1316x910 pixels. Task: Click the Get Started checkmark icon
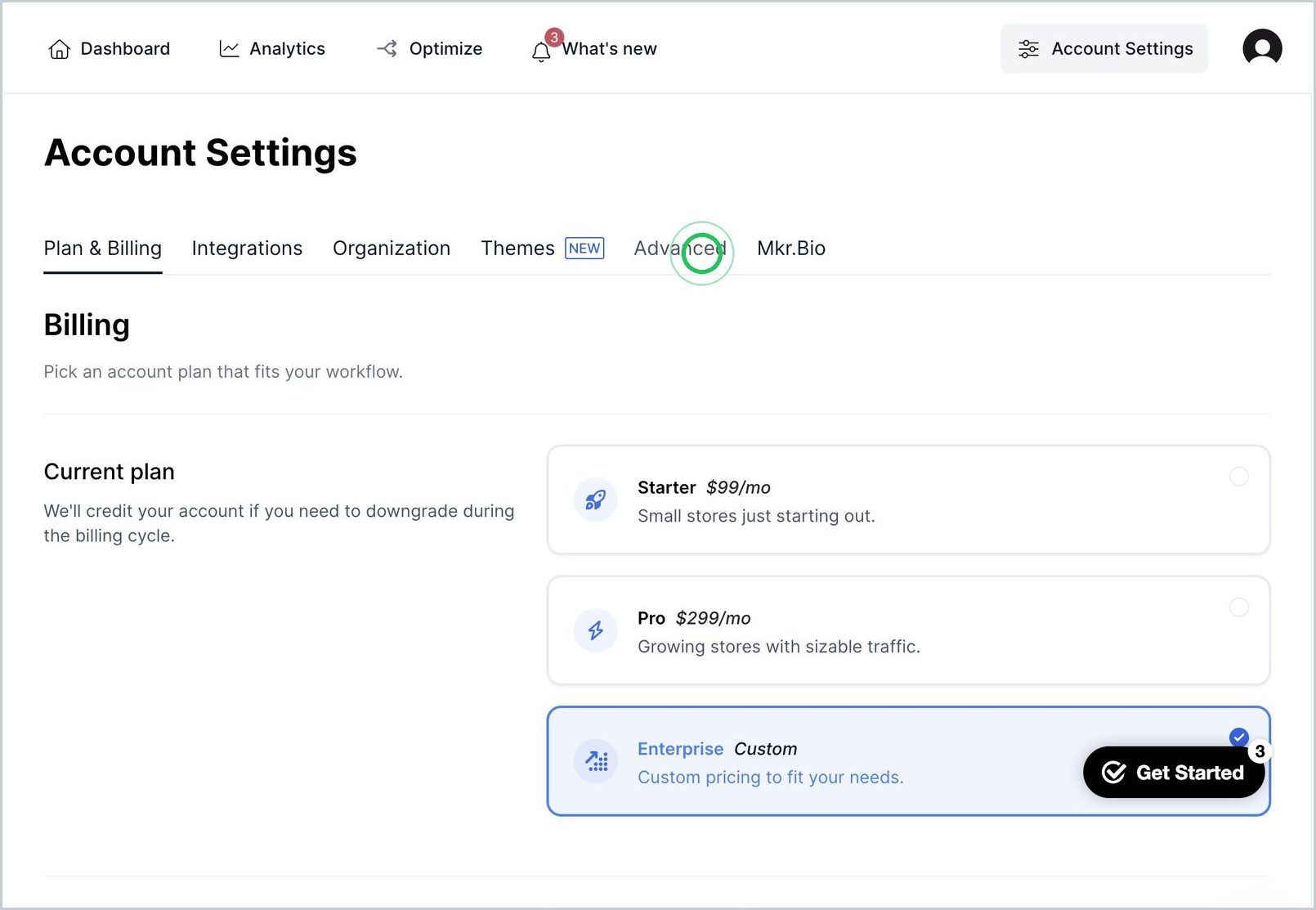coord(1114,773)
